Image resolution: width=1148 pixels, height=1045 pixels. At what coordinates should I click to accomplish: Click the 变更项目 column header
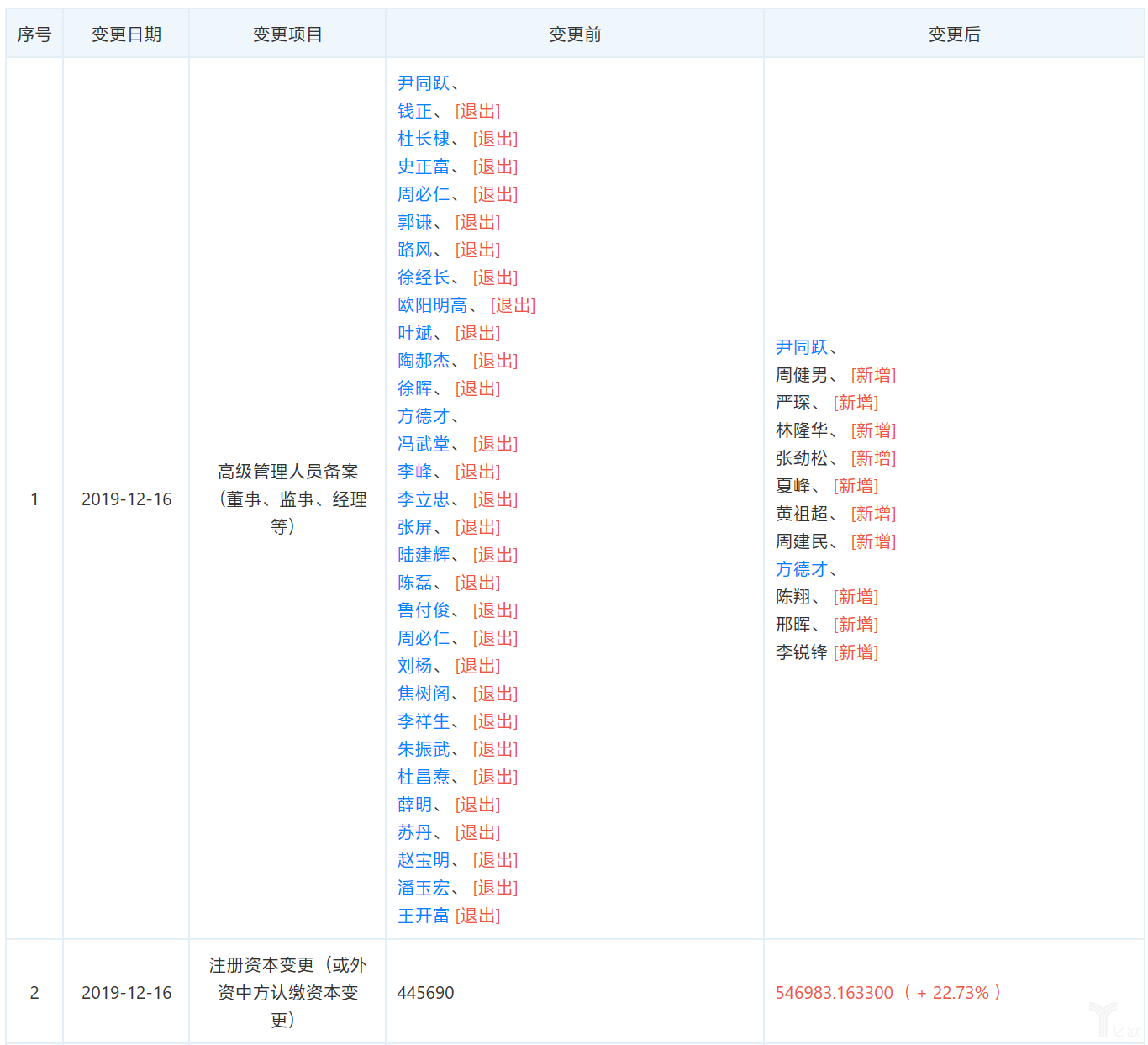tap(287, 34)
